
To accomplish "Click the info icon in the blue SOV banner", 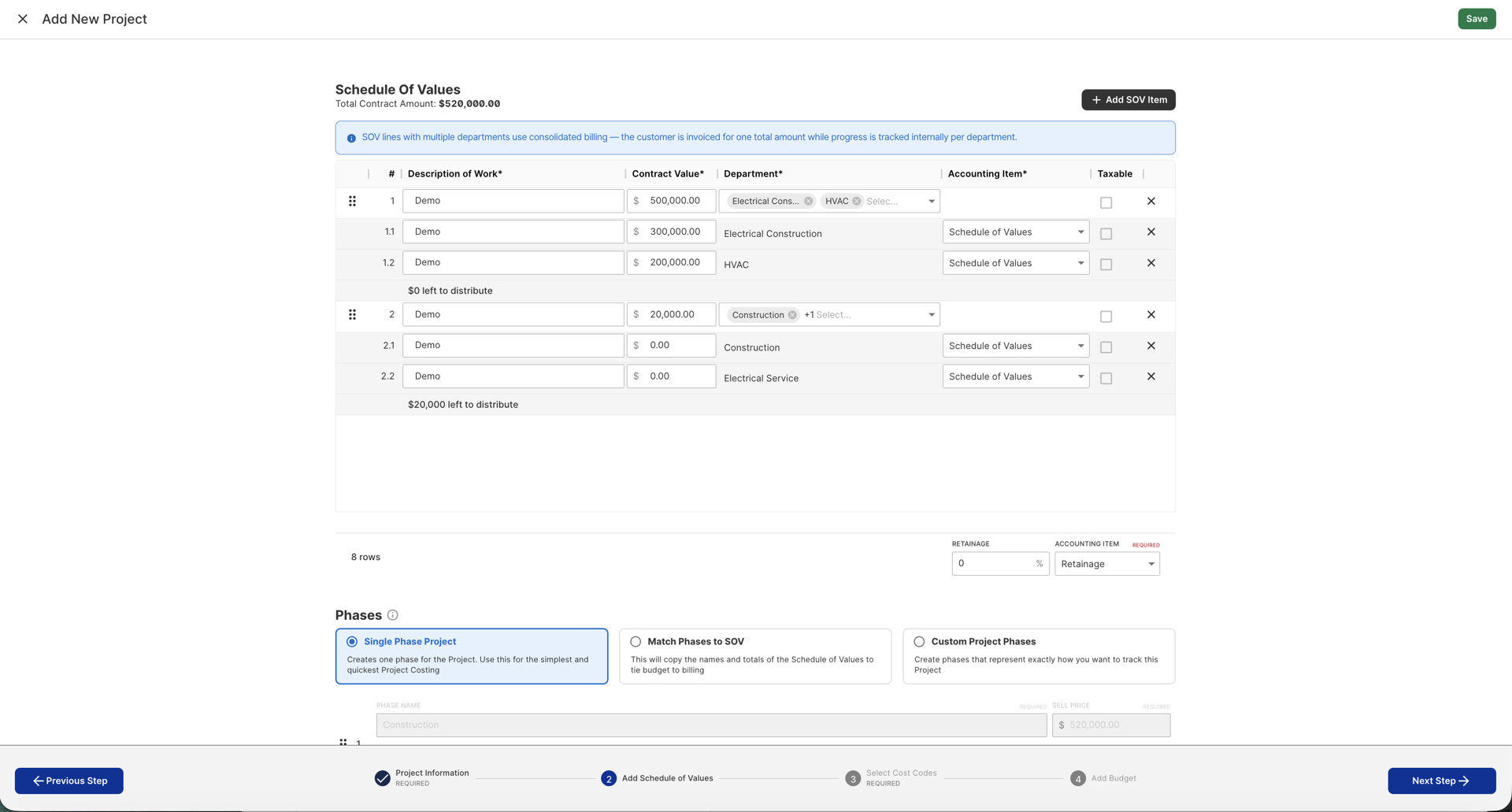I will tap(351, 138).
